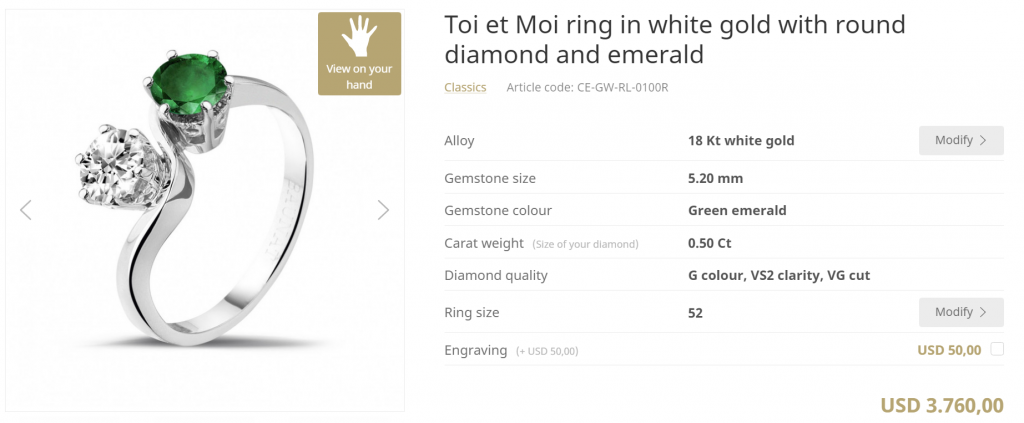The width and height of the screenshot is (1024, 423).
Task: Click chevron on Ring size Modify button
Action: pyautogui.click(x=983, y=312)
